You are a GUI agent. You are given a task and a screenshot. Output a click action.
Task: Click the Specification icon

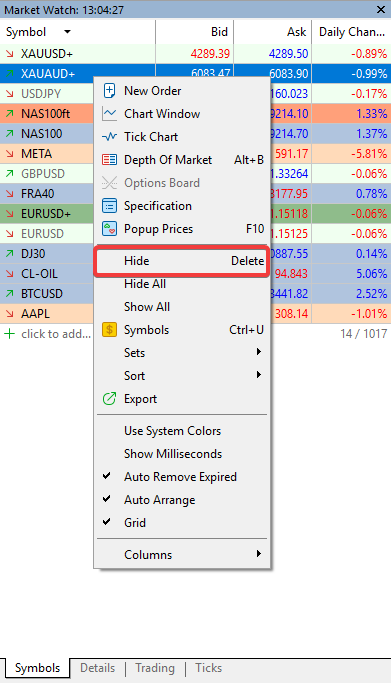109,206
